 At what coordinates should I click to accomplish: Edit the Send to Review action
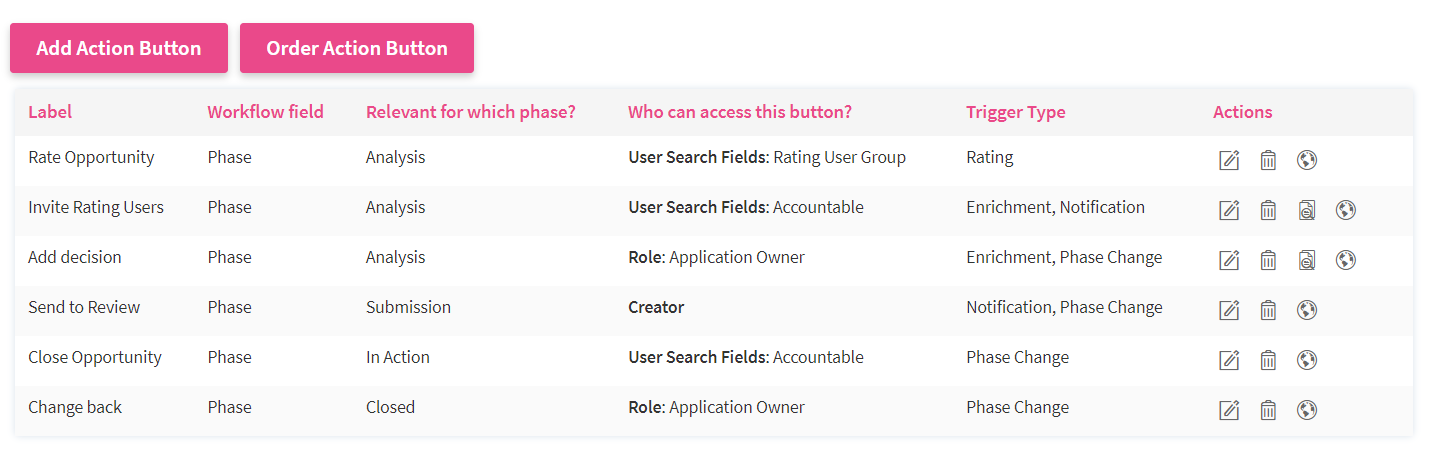[1229, 310]
